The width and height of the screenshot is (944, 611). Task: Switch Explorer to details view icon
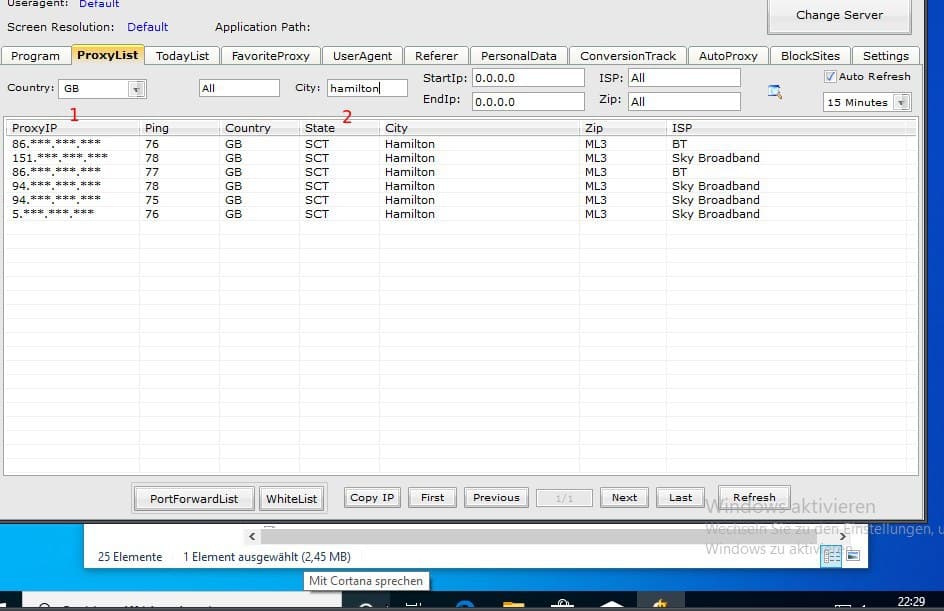tap(831, 556)
